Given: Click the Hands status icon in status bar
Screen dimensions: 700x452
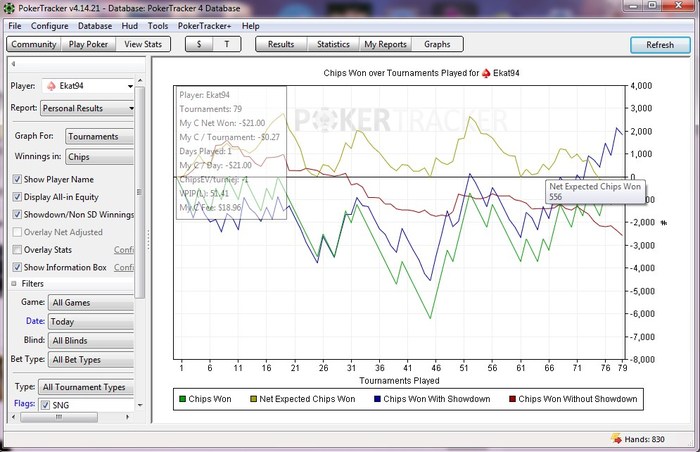Looking at the screenshot, I should tap(616, 439).
